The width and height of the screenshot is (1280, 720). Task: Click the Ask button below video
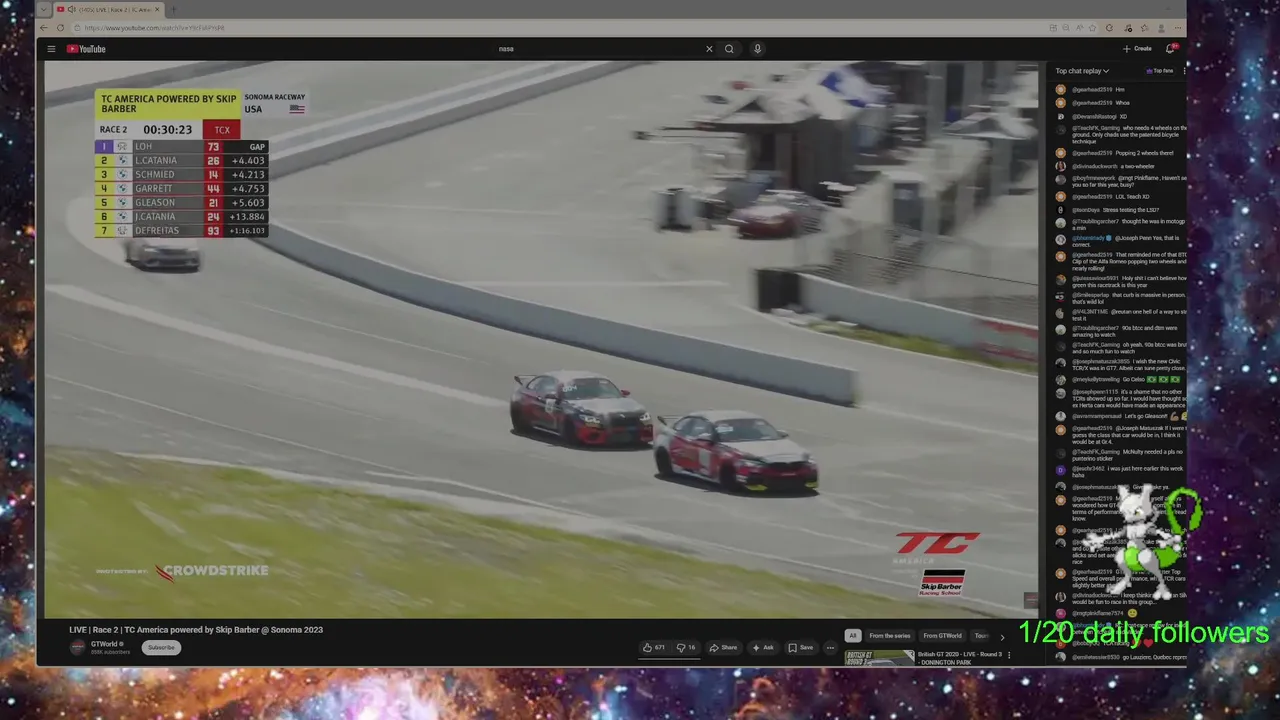(x=763, y=647)
